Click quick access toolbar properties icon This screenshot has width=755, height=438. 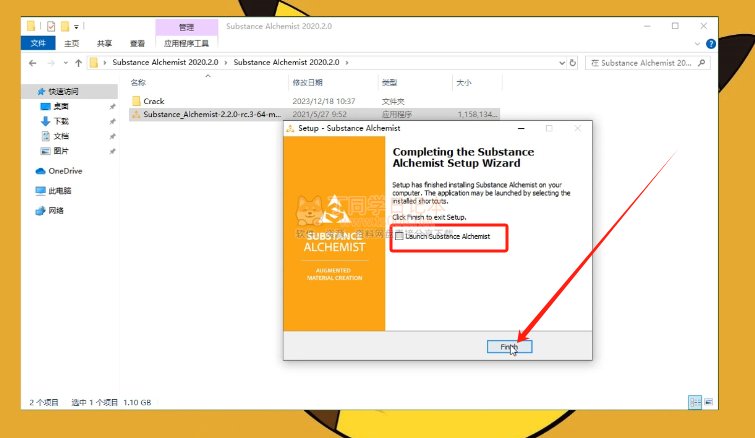click(x=51, y=26)
